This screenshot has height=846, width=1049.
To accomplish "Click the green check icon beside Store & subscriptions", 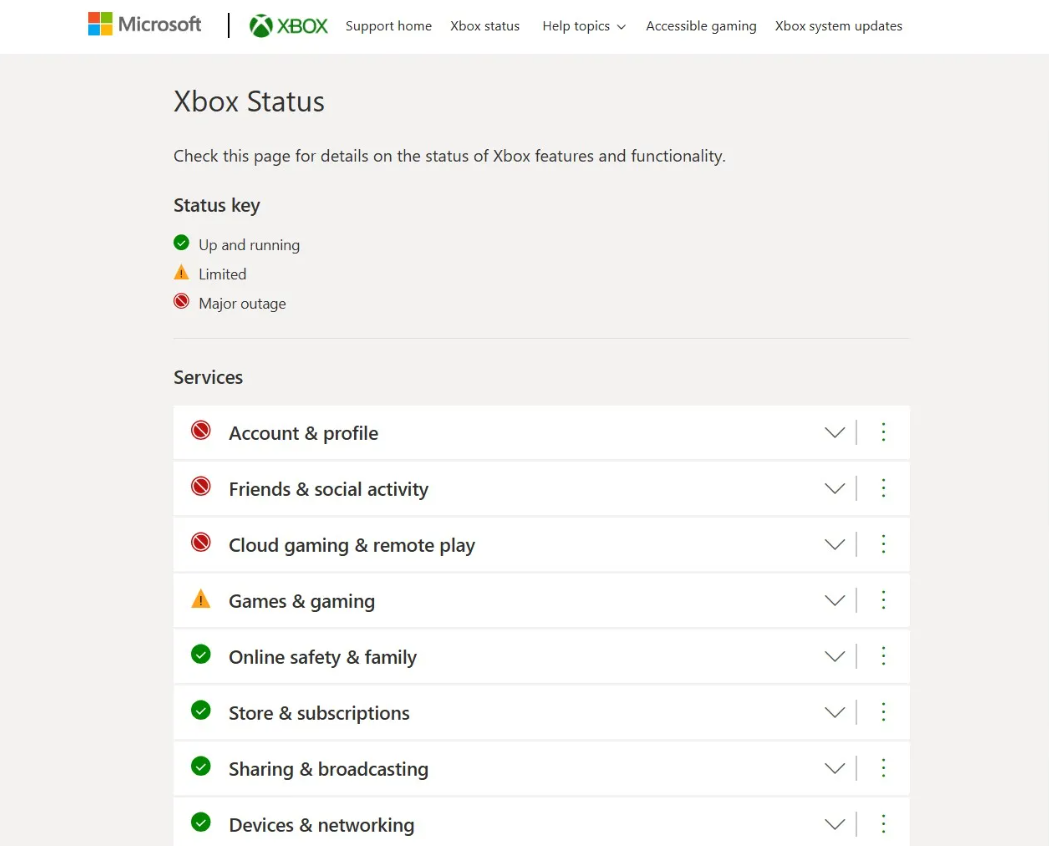I will pyautogui.click(x=201, y=711).
